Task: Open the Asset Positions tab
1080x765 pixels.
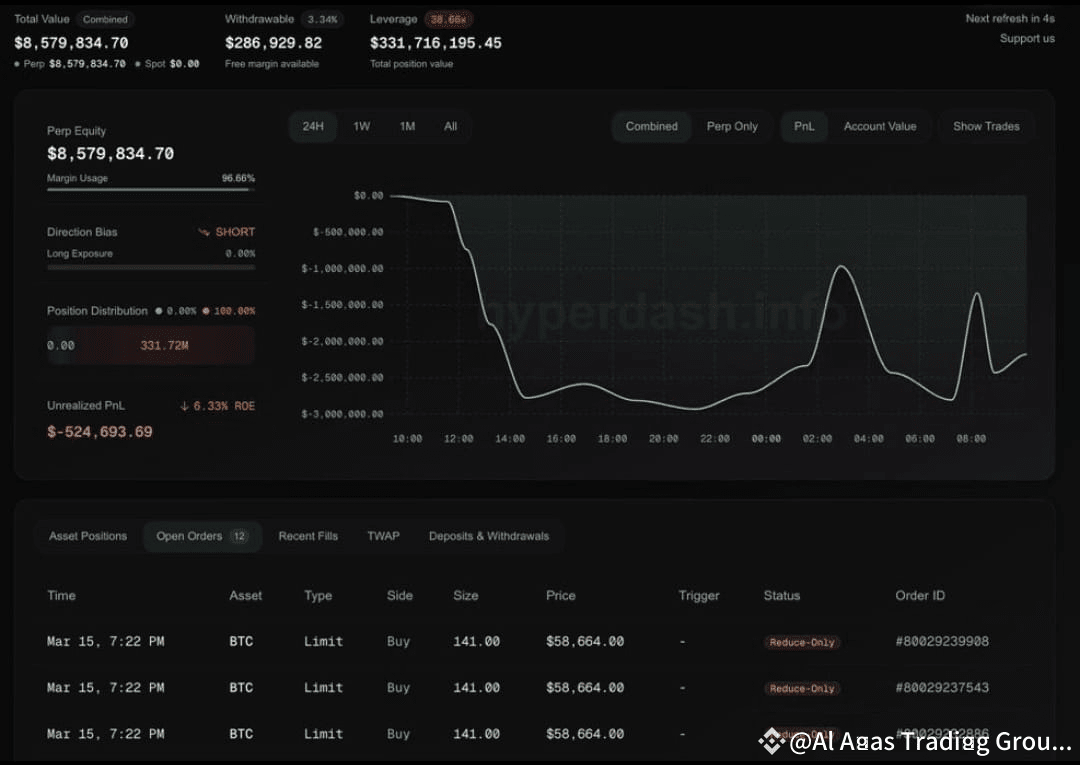Action: tap(88, 536)
